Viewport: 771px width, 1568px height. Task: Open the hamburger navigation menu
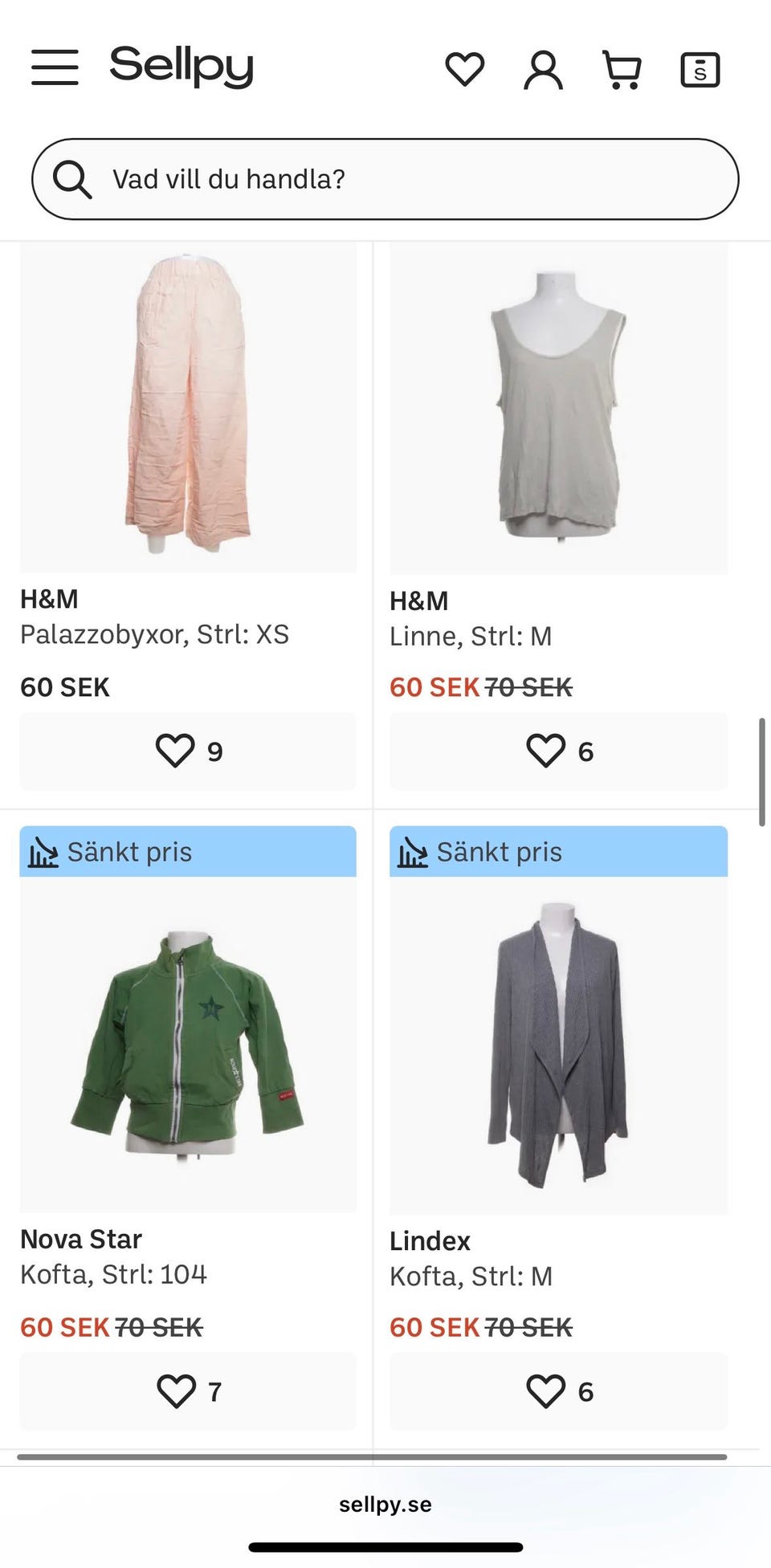[55, 67]
